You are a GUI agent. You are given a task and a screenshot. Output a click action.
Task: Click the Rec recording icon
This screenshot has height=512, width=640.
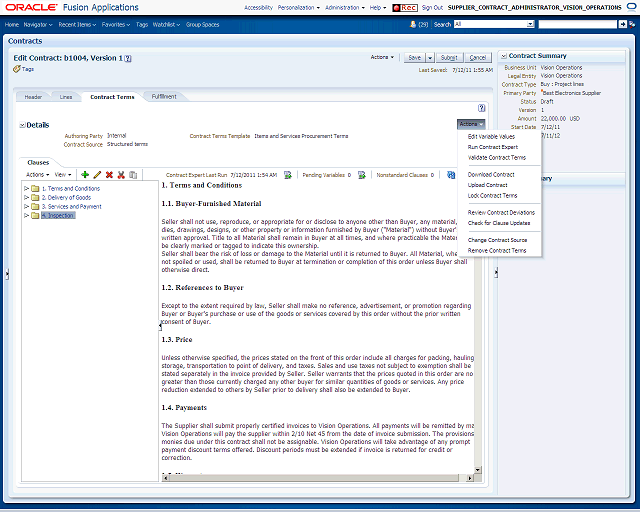(x=404, y=7)
